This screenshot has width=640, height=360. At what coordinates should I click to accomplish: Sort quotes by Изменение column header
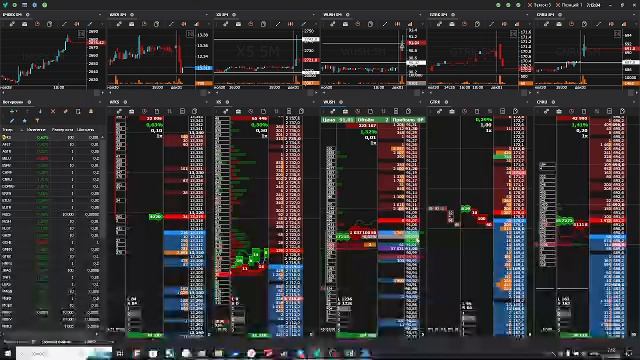pyautogui.click(x=36, y=130)
